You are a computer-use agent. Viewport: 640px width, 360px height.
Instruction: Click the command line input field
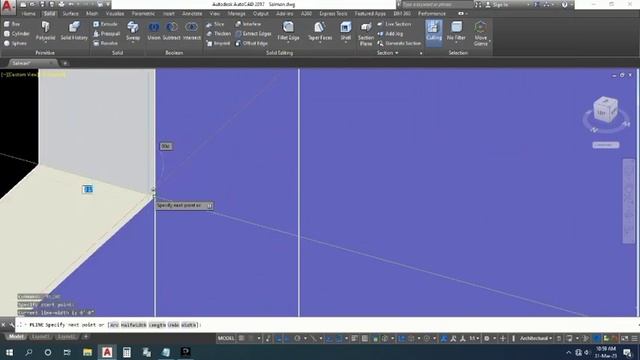327,325
